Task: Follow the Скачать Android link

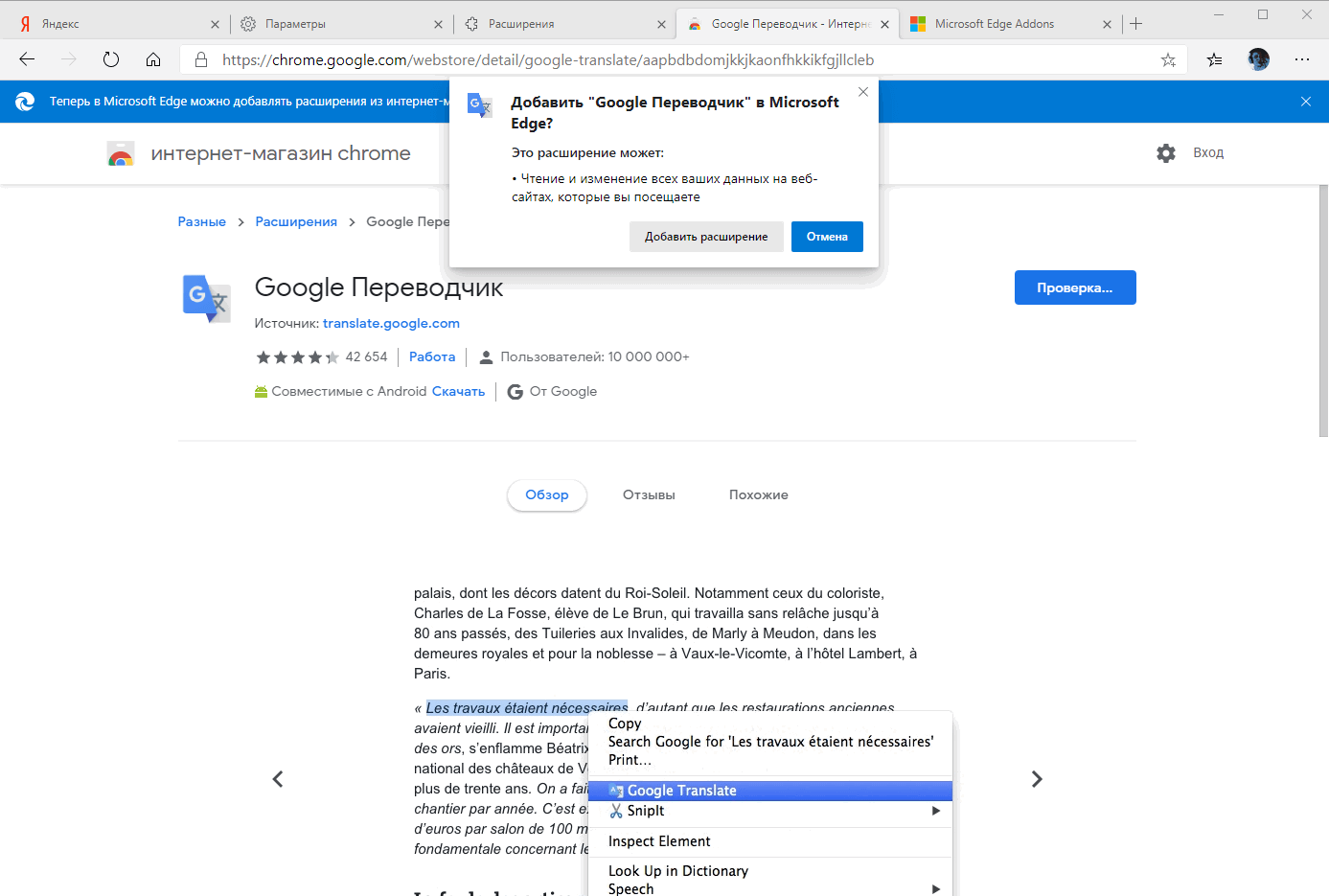Action: [458, 391]
